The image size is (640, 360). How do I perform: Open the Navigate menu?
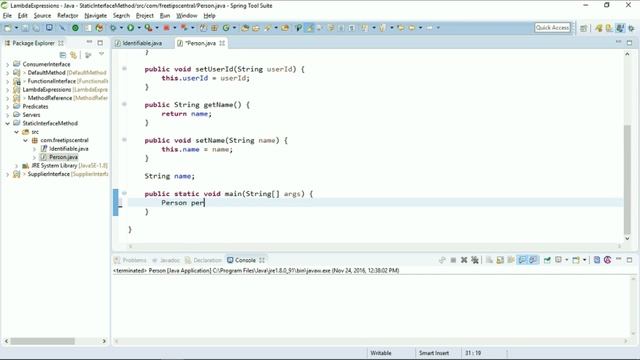tap(96, 16)
